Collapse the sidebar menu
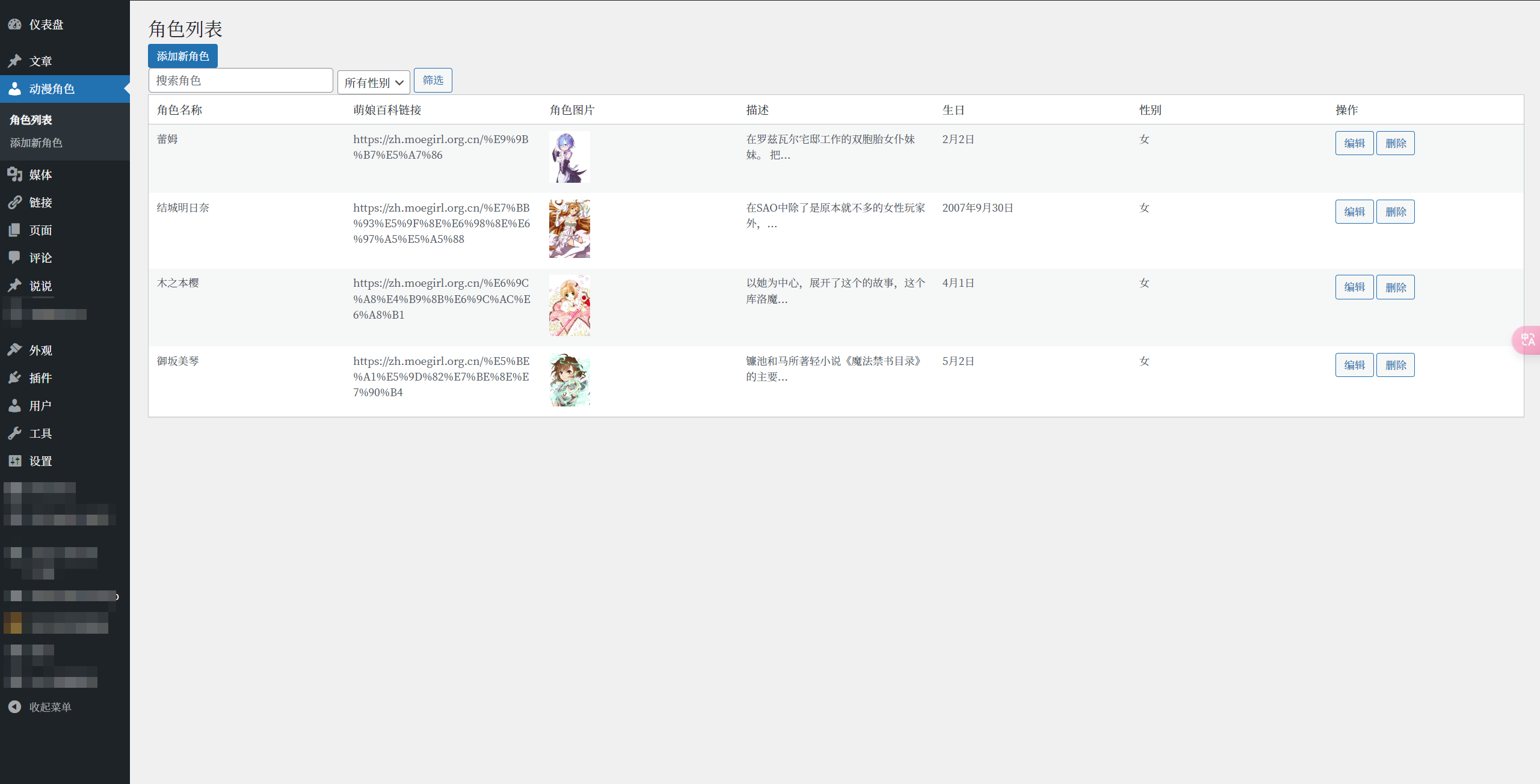The height and width of the screenshot is (784, 1540). pyautogui.click(x=40, y=707)
